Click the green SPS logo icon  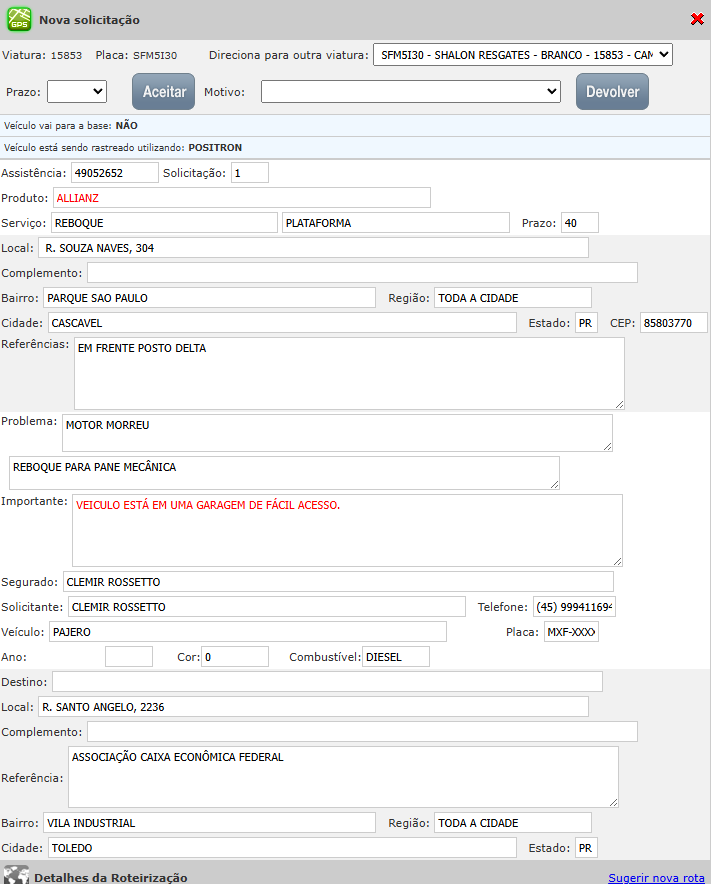click(x=19, y=19)
